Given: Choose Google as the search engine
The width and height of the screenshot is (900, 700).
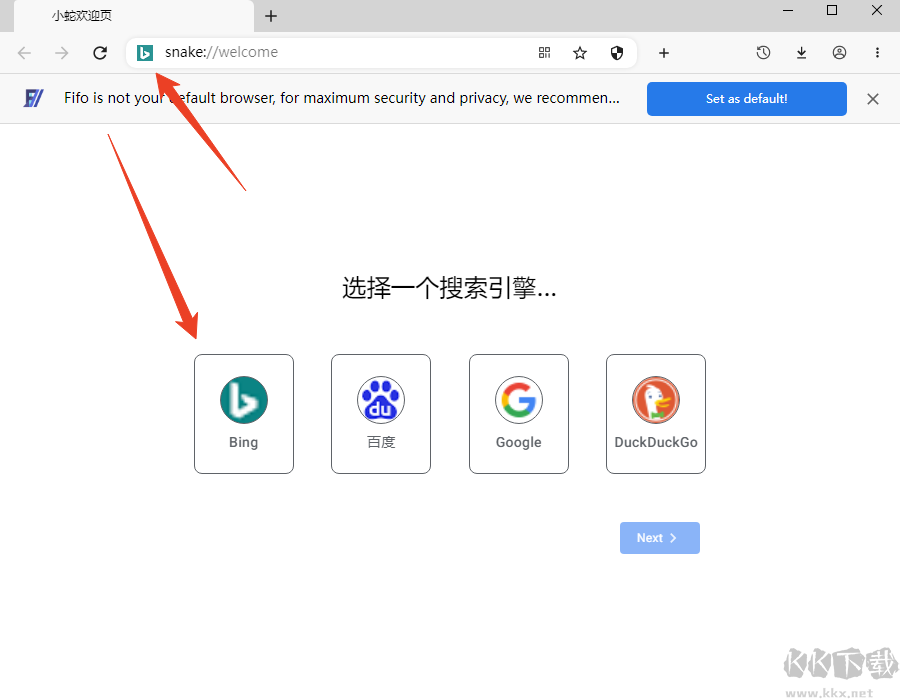Looking at the screenshot, I should click(x=519, y=414).
